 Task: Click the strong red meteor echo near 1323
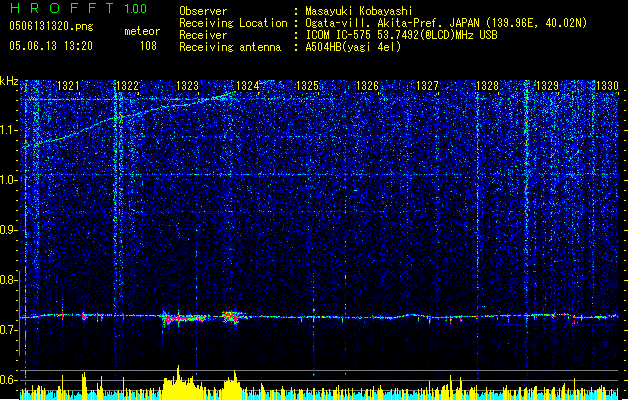[x=183, y=319]
